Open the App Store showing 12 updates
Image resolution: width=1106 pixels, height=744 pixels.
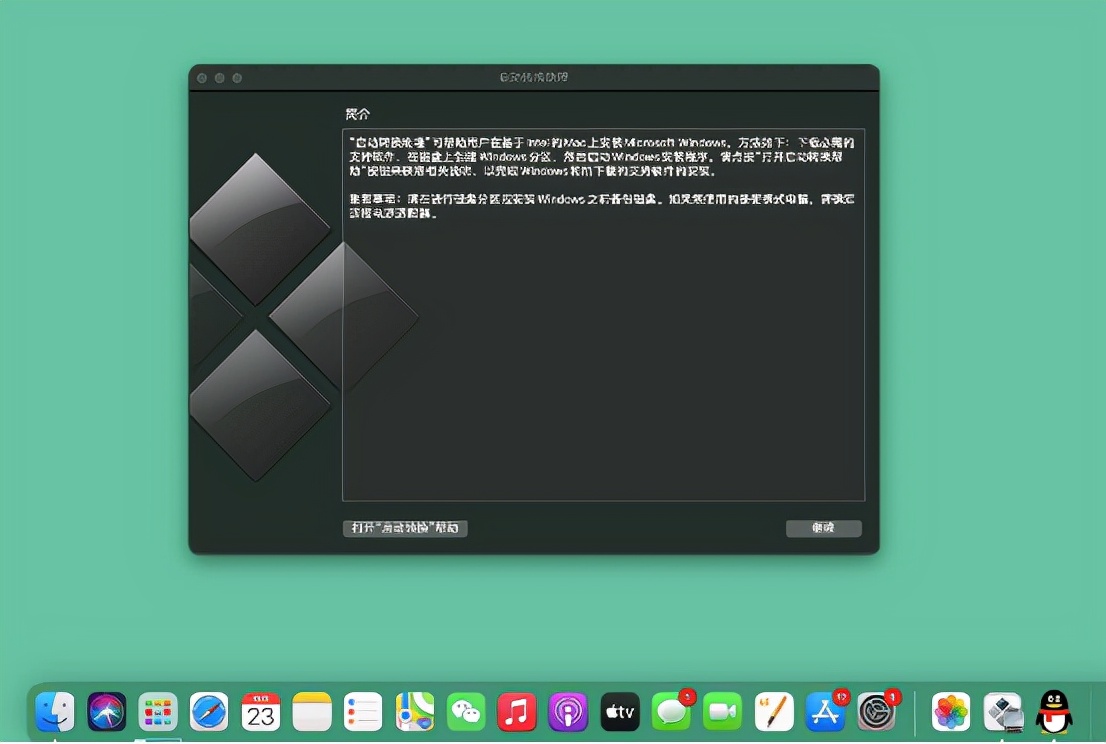coord(823,711)
